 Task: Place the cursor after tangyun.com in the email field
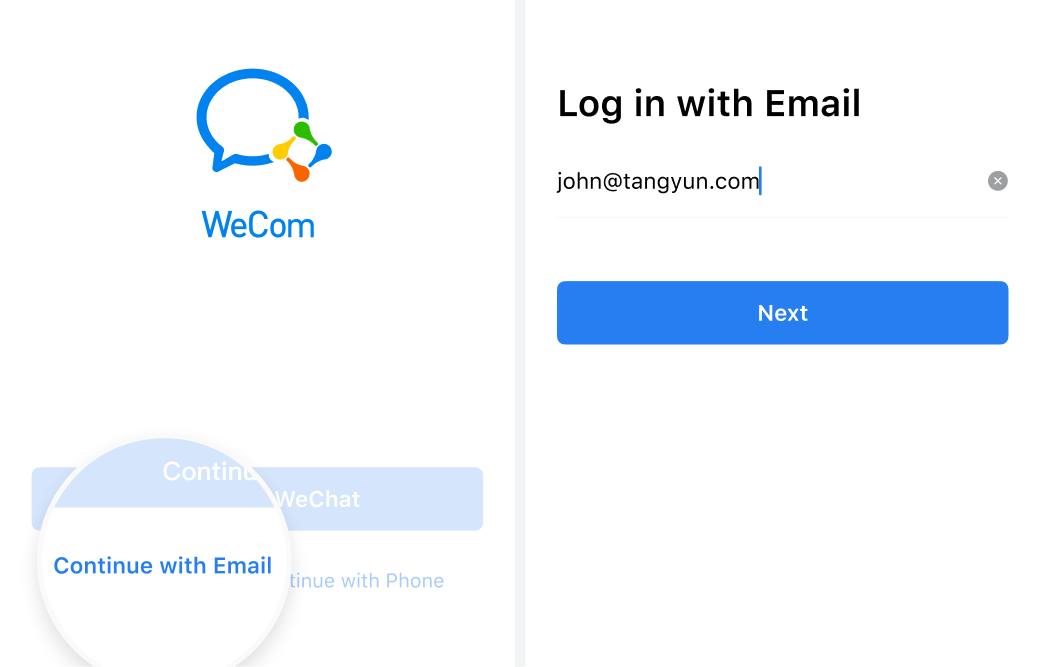point(760,181)
